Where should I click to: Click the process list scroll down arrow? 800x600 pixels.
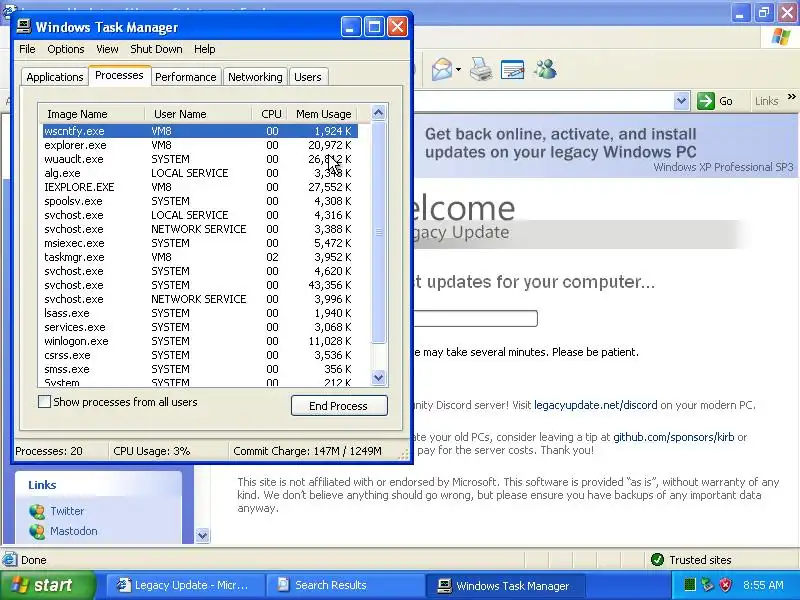click(x=379, y=378)
